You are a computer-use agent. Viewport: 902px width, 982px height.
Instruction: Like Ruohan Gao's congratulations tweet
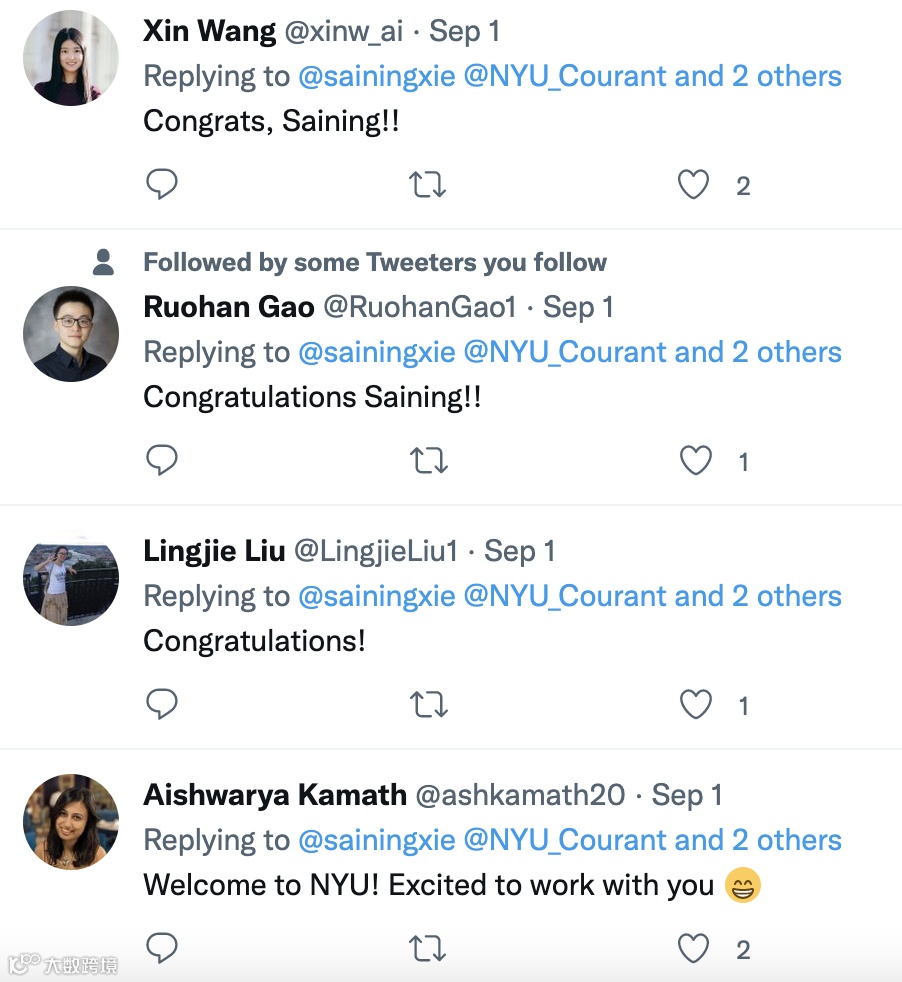[x=695, y=461]
